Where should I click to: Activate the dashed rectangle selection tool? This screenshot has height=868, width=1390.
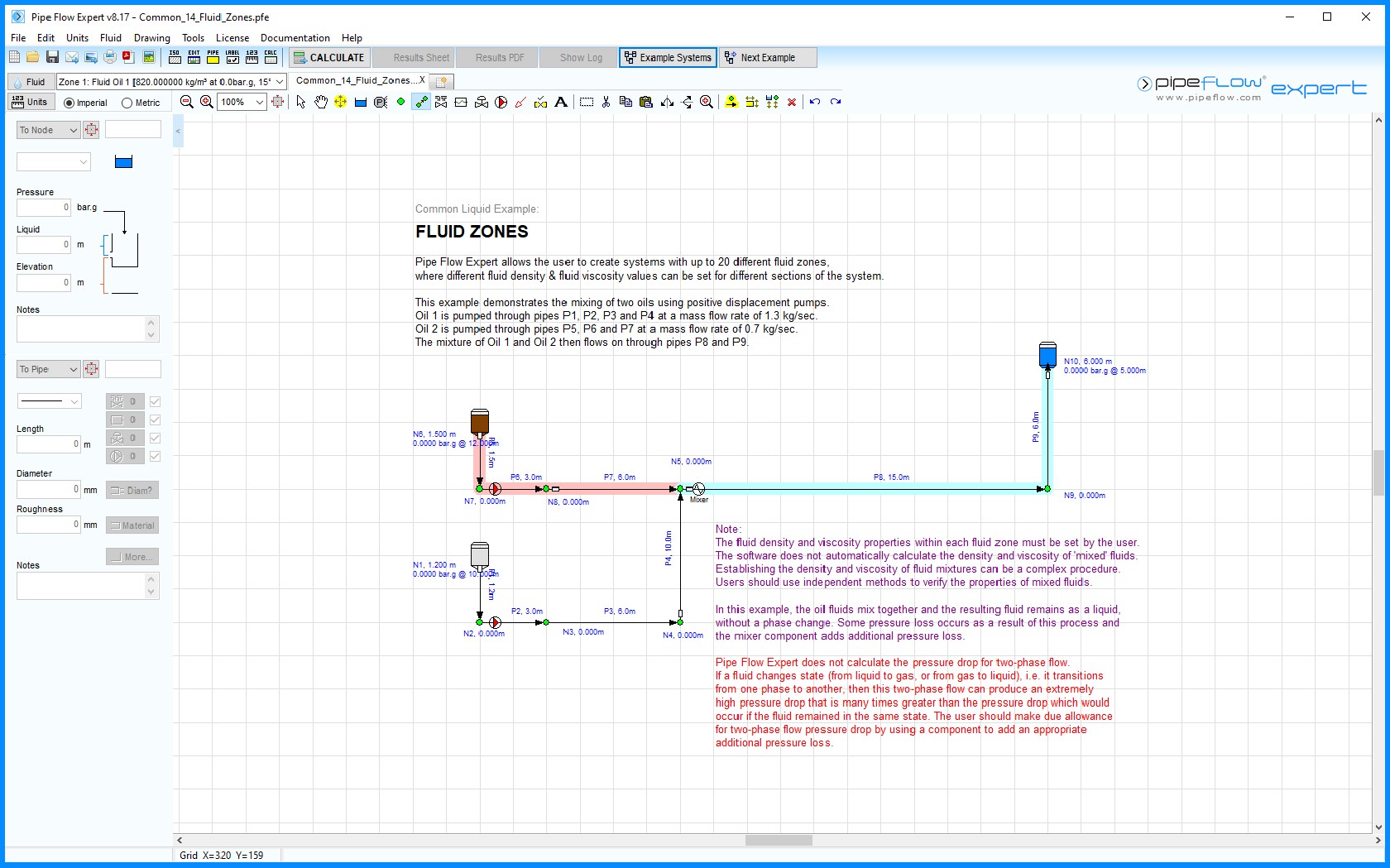click(587, 102)
